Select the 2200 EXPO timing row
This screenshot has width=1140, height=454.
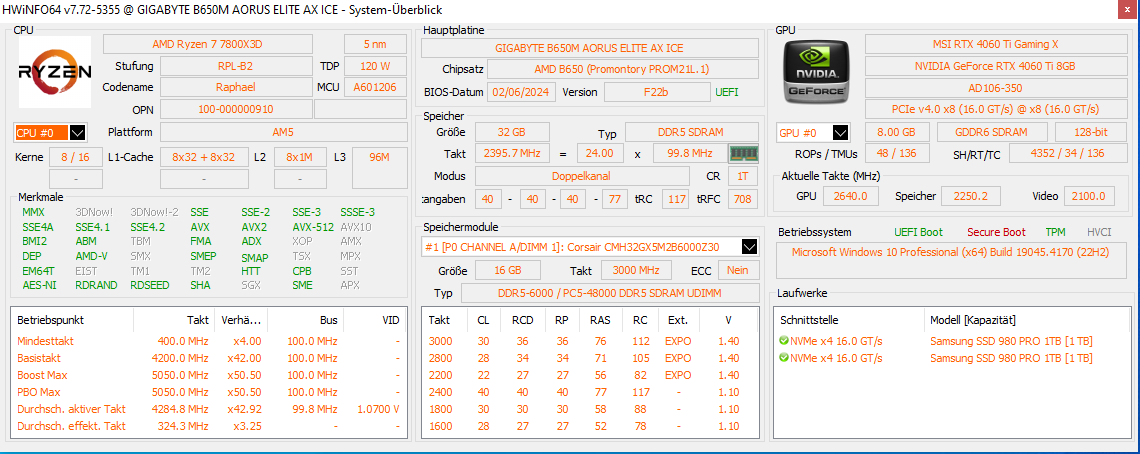coord(590,375)
